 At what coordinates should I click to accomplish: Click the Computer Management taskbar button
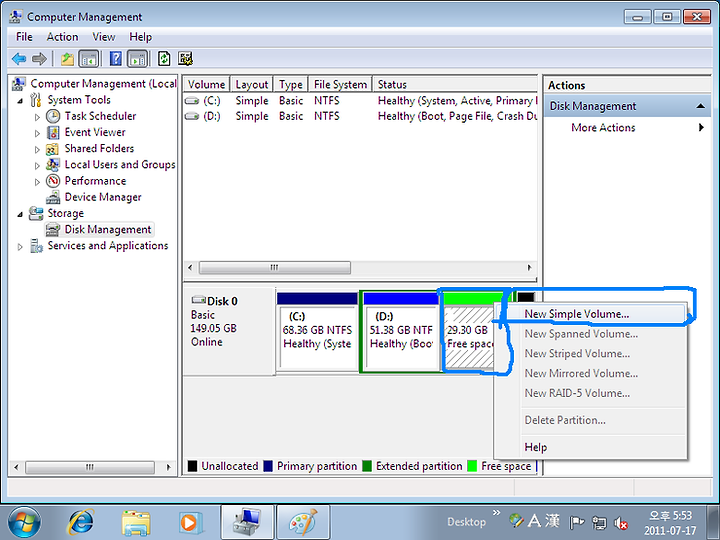tap(248, 523)
